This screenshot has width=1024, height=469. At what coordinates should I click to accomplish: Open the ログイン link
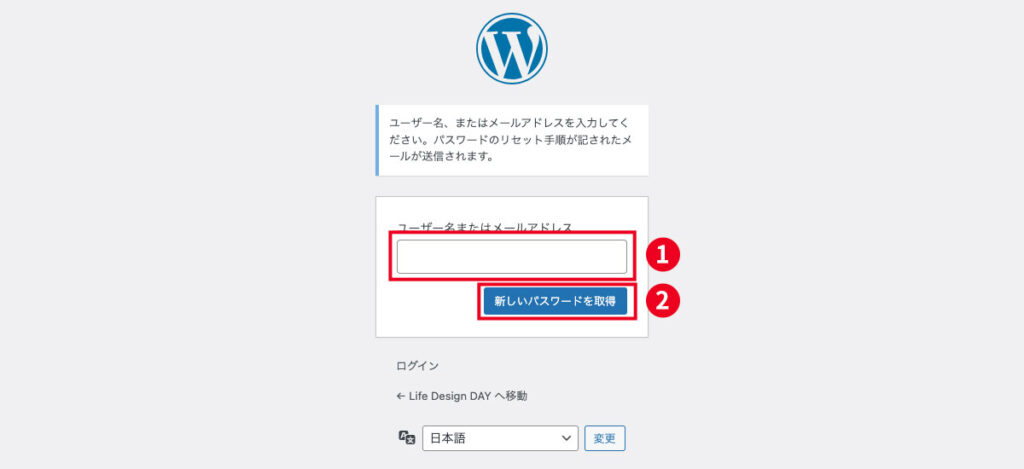click(417, 366)
